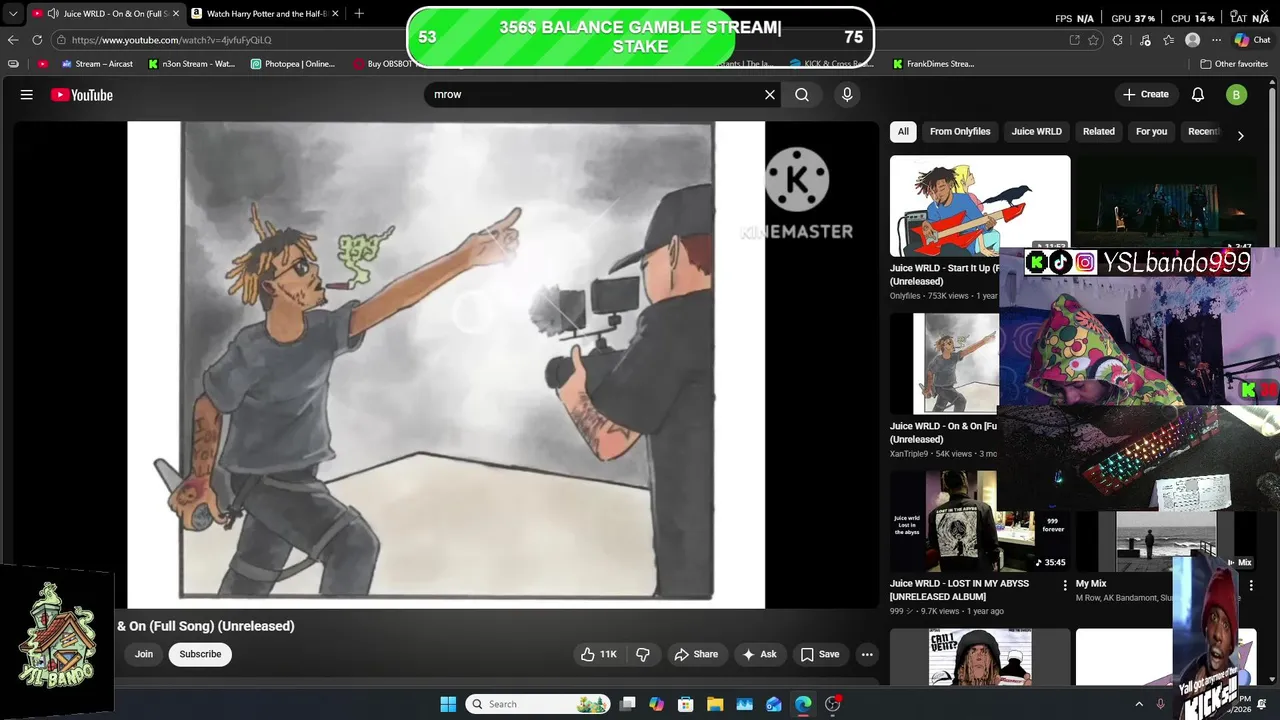Open Microsoft Edge on the taskbar
Image resolution: width=1280 pixels, height=720 pixels.
pos(803,704)
